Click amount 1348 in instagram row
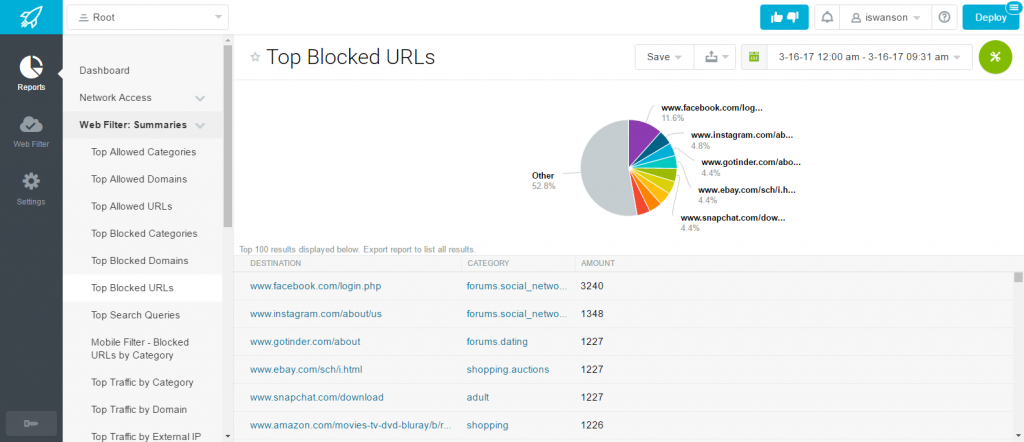 (x=591, y=314)
